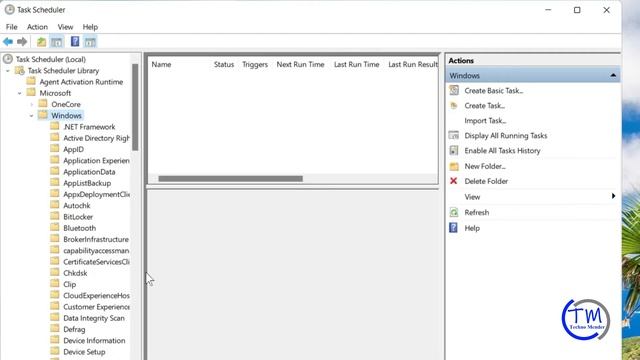
Task: Click the Back arrow toolbar icon
Action: click(8, 42)
